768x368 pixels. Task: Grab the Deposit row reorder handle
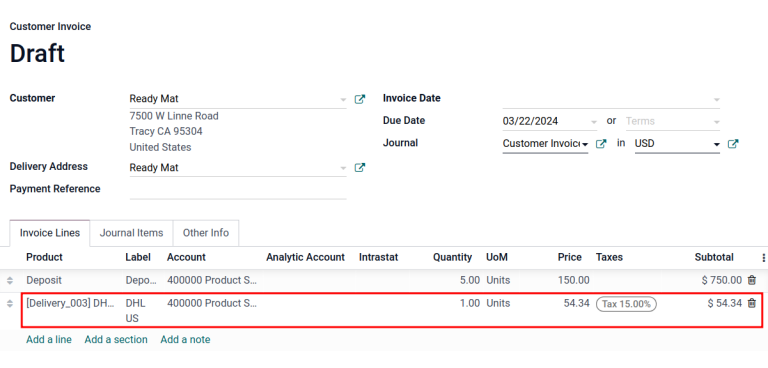point(9,280)
